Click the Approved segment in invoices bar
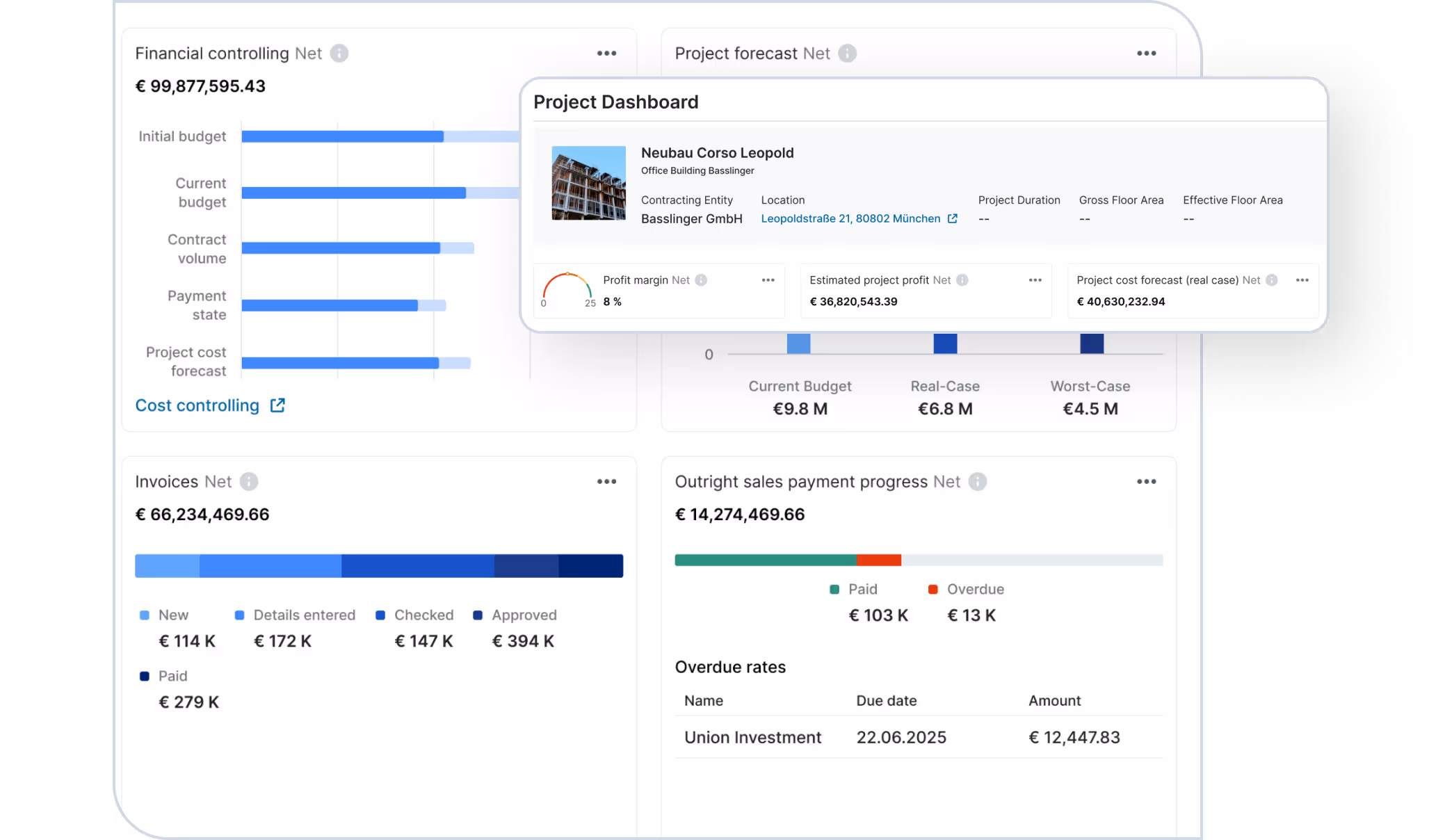Image resolution: width=1429 pixels, height=840 pixels. (526, 566)
